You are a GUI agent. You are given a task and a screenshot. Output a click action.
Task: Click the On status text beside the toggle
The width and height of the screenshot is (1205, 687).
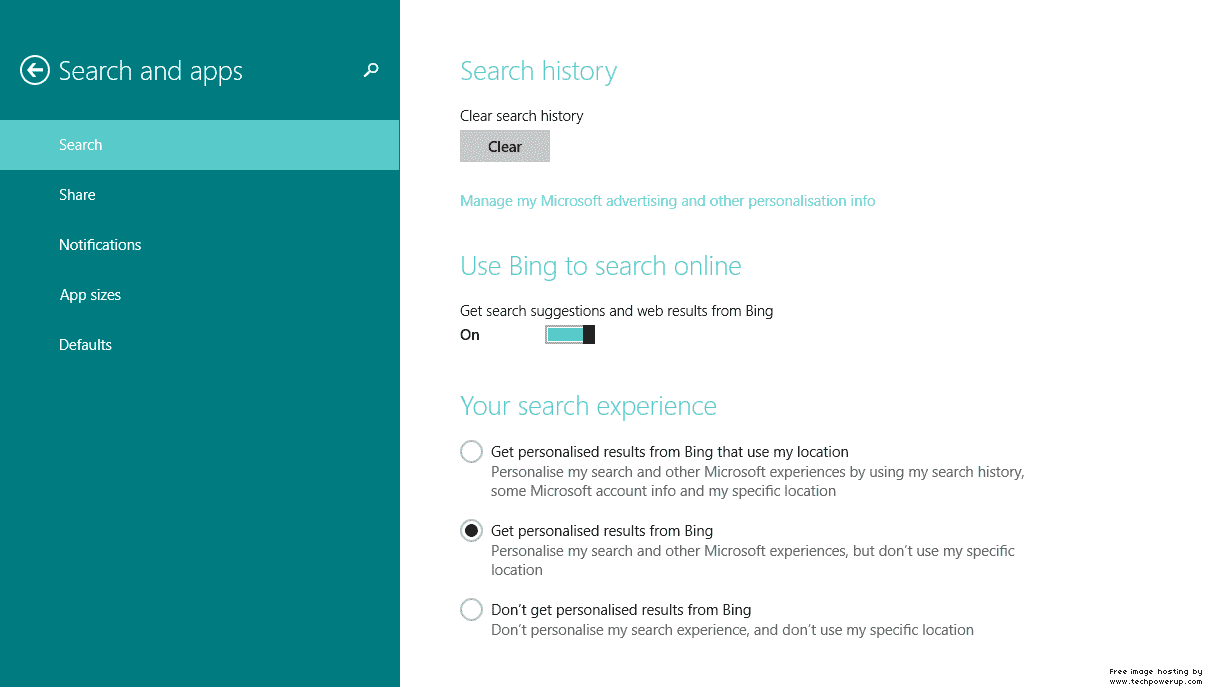click(x=470, y=335)
